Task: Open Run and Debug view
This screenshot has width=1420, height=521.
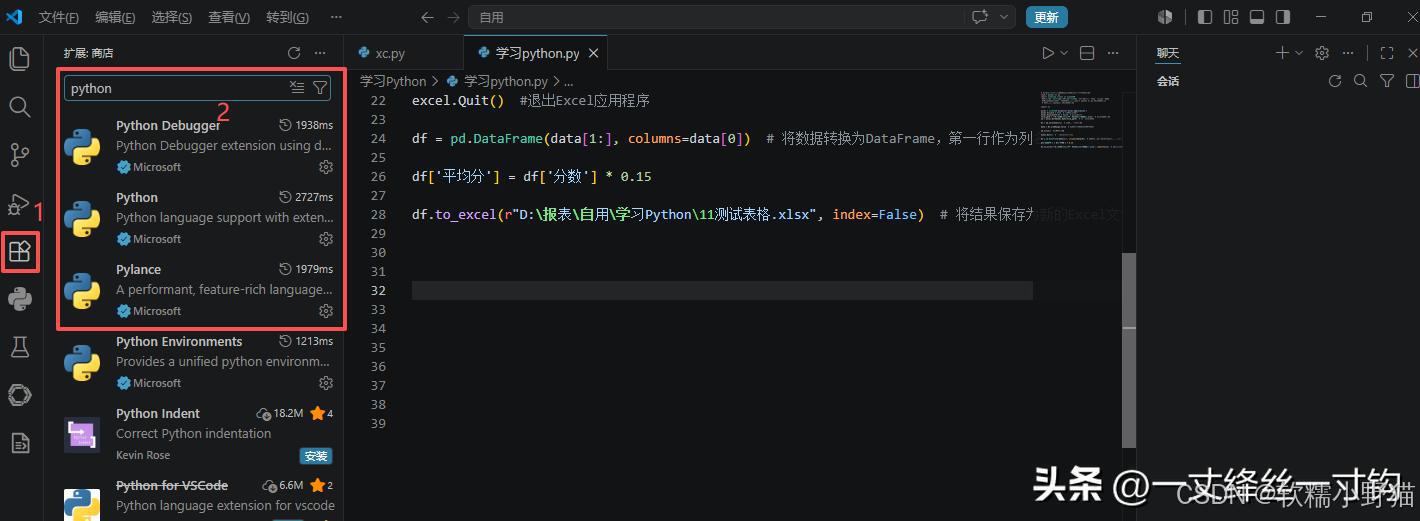Action: [19, 203]
